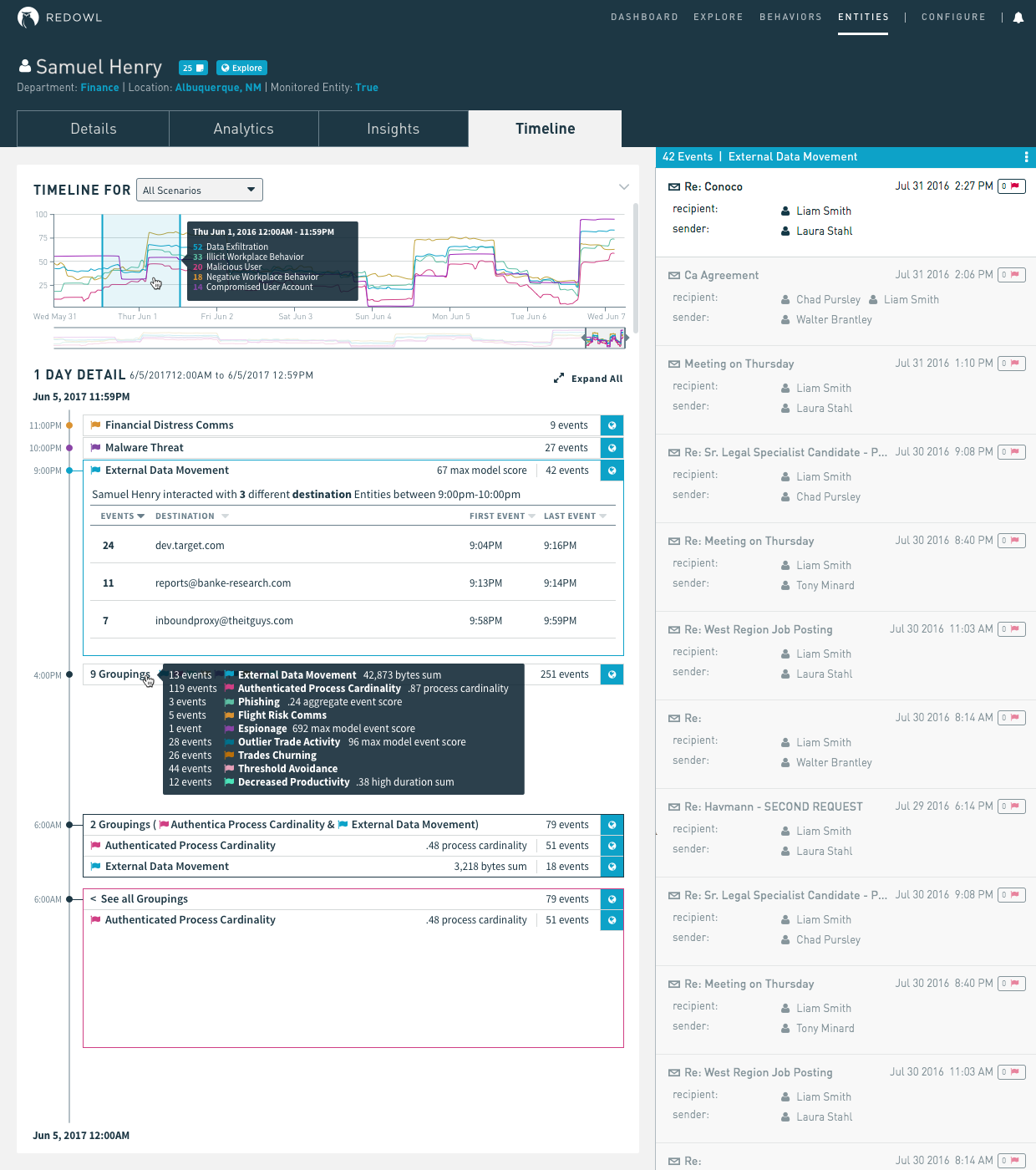1036x1170 pixels.
Task: Open the notifications bell icon
Action: [x=1018, y=17]
